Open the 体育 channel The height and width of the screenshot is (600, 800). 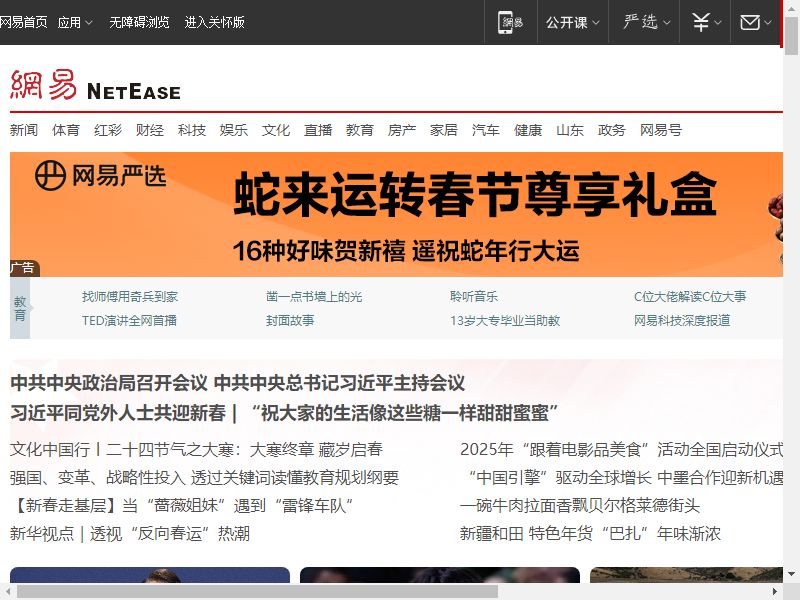(x=66, y=130)
